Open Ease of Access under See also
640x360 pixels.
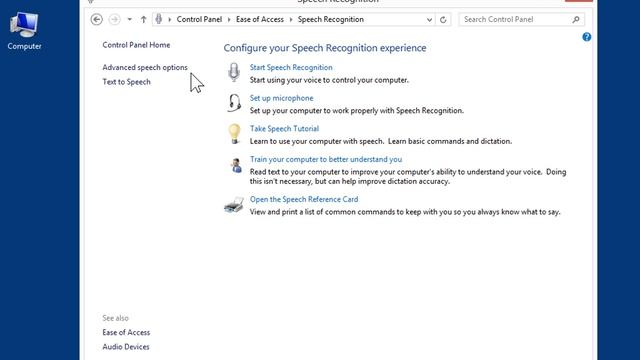(x=126, y=332)
